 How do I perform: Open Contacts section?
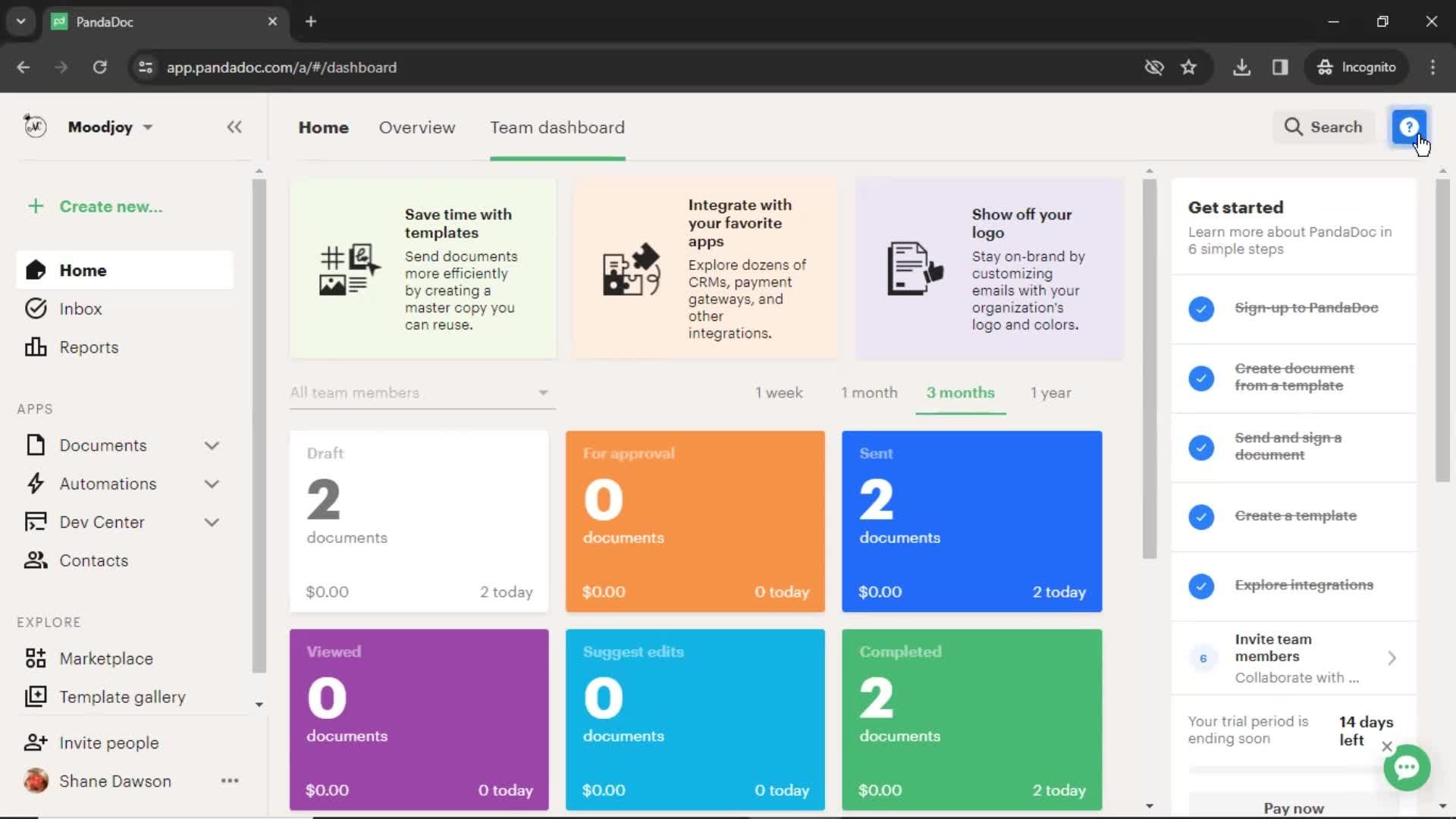[94, 561]
